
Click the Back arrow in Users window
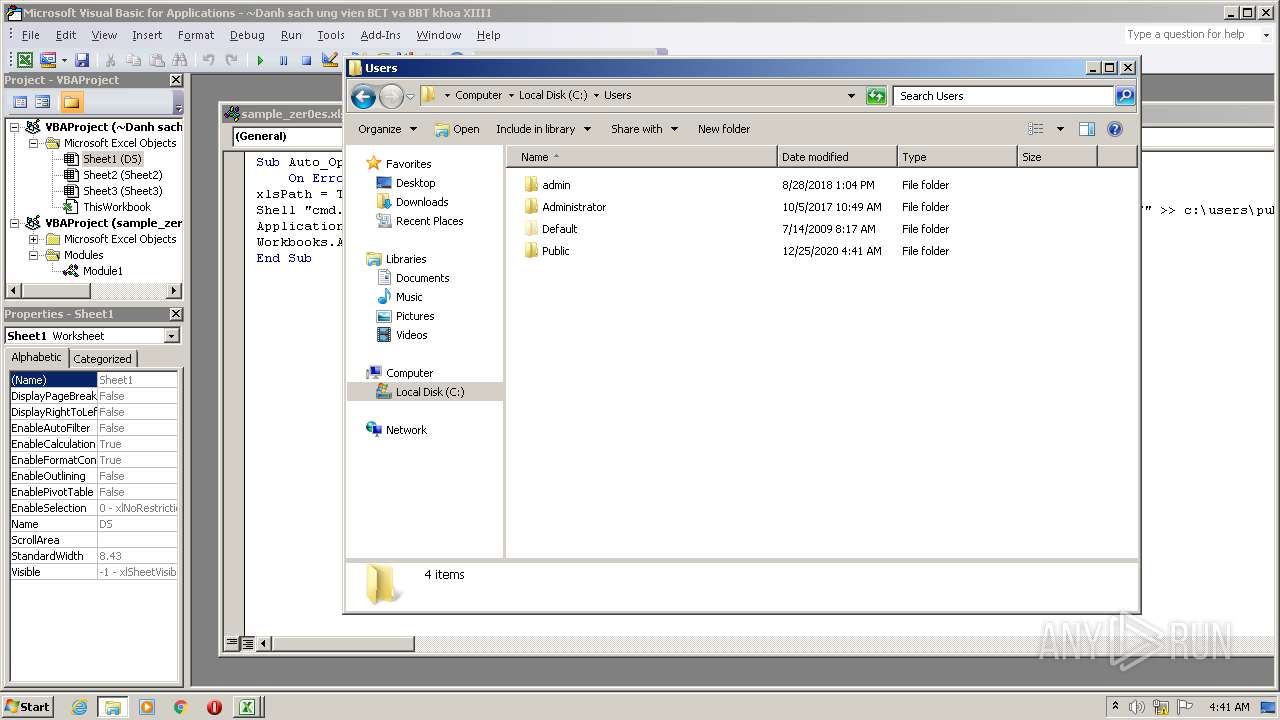click(x=363, y=96)
